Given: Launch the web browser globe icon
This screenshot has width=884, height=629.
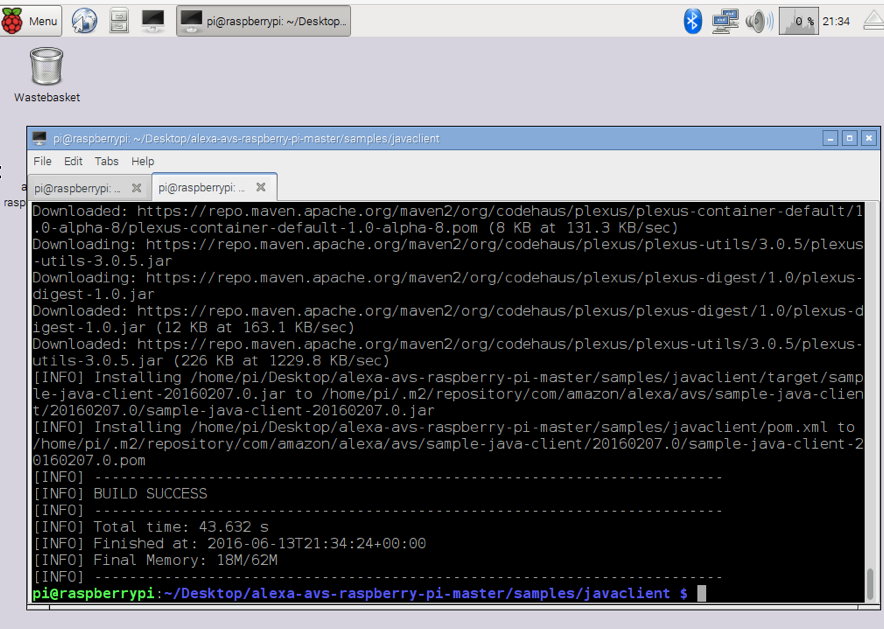Looking at the screenshot, I should click(x=84, y=21).
